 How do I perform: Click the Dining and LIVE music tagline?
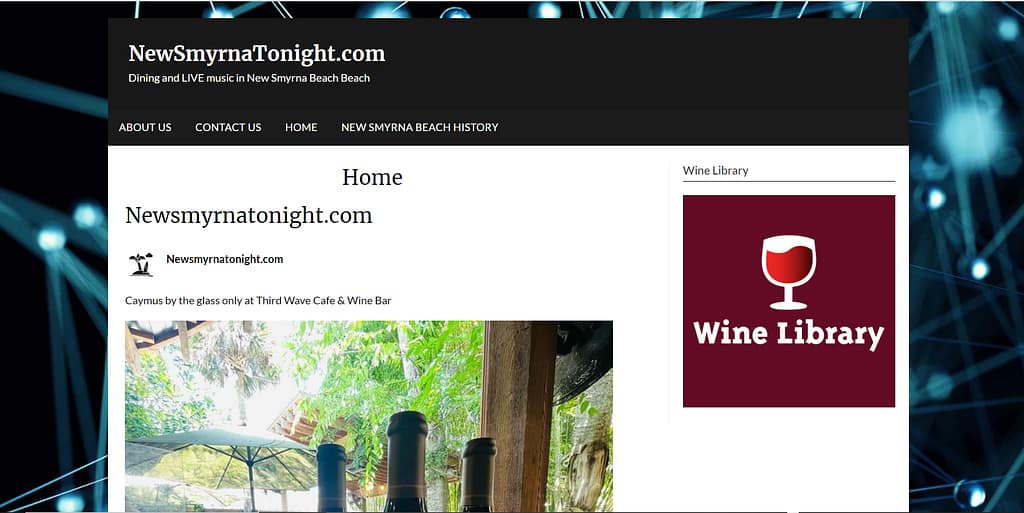[249, 78]
